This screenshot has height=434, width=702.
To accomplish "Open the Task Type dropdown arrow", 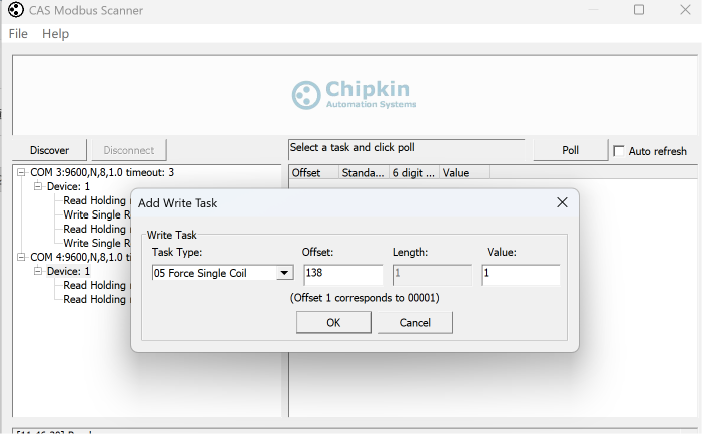I will (x=284, y=273).
